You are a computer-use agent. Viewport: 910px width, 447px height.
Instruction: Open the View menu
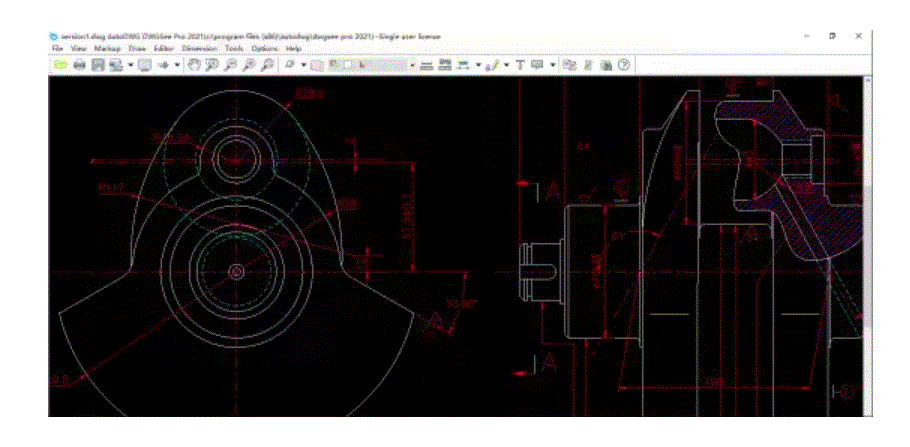pos(78,48)
